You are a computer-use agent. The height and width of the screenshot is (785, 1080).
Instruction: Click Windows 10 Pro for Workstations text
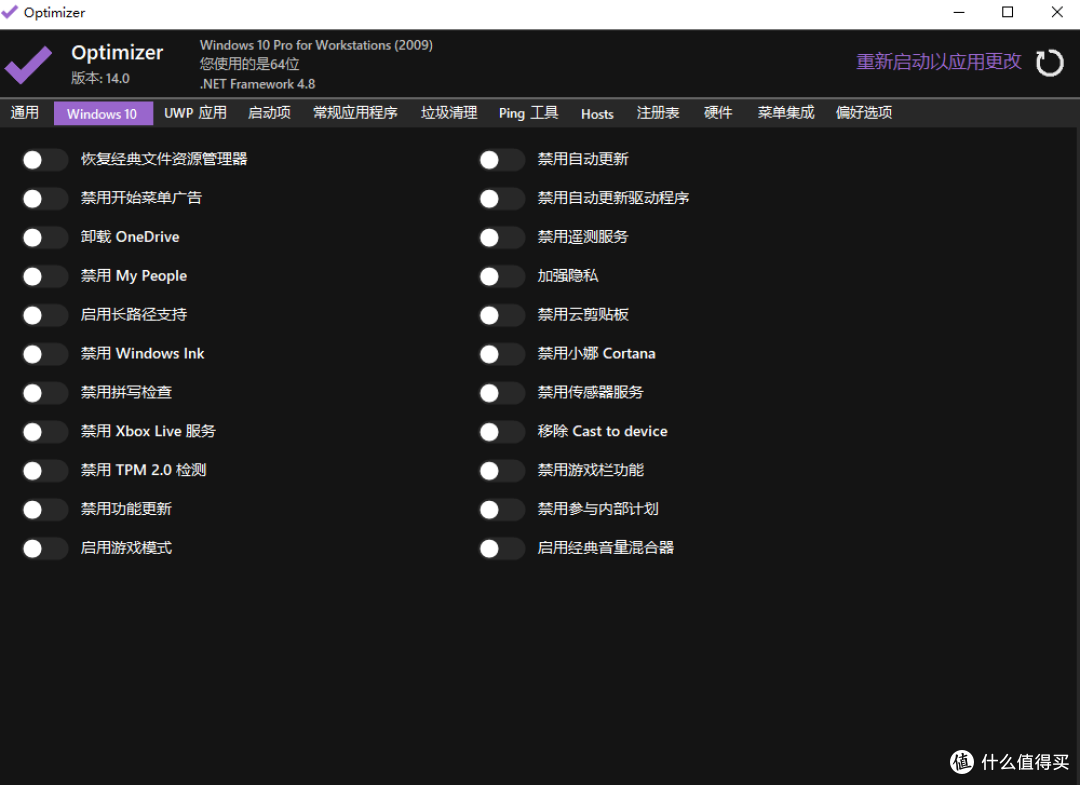[316, 45]
